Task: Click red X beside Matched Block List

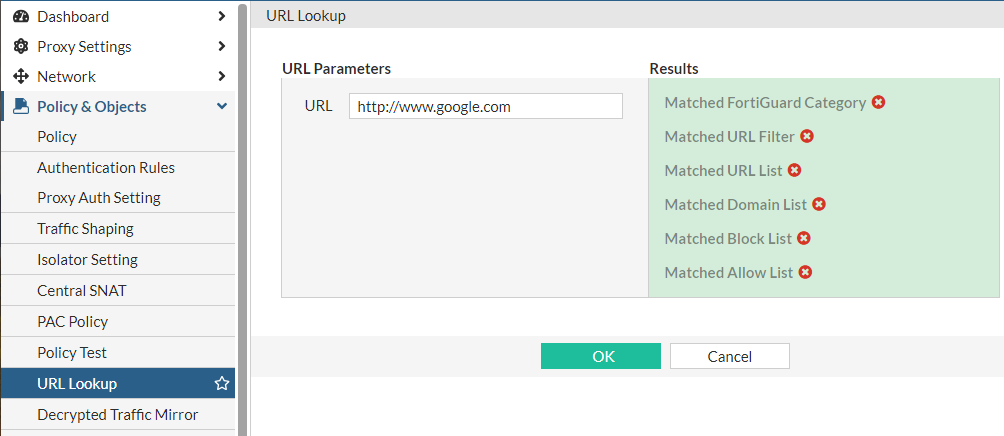Action: (x=804, y=238)
